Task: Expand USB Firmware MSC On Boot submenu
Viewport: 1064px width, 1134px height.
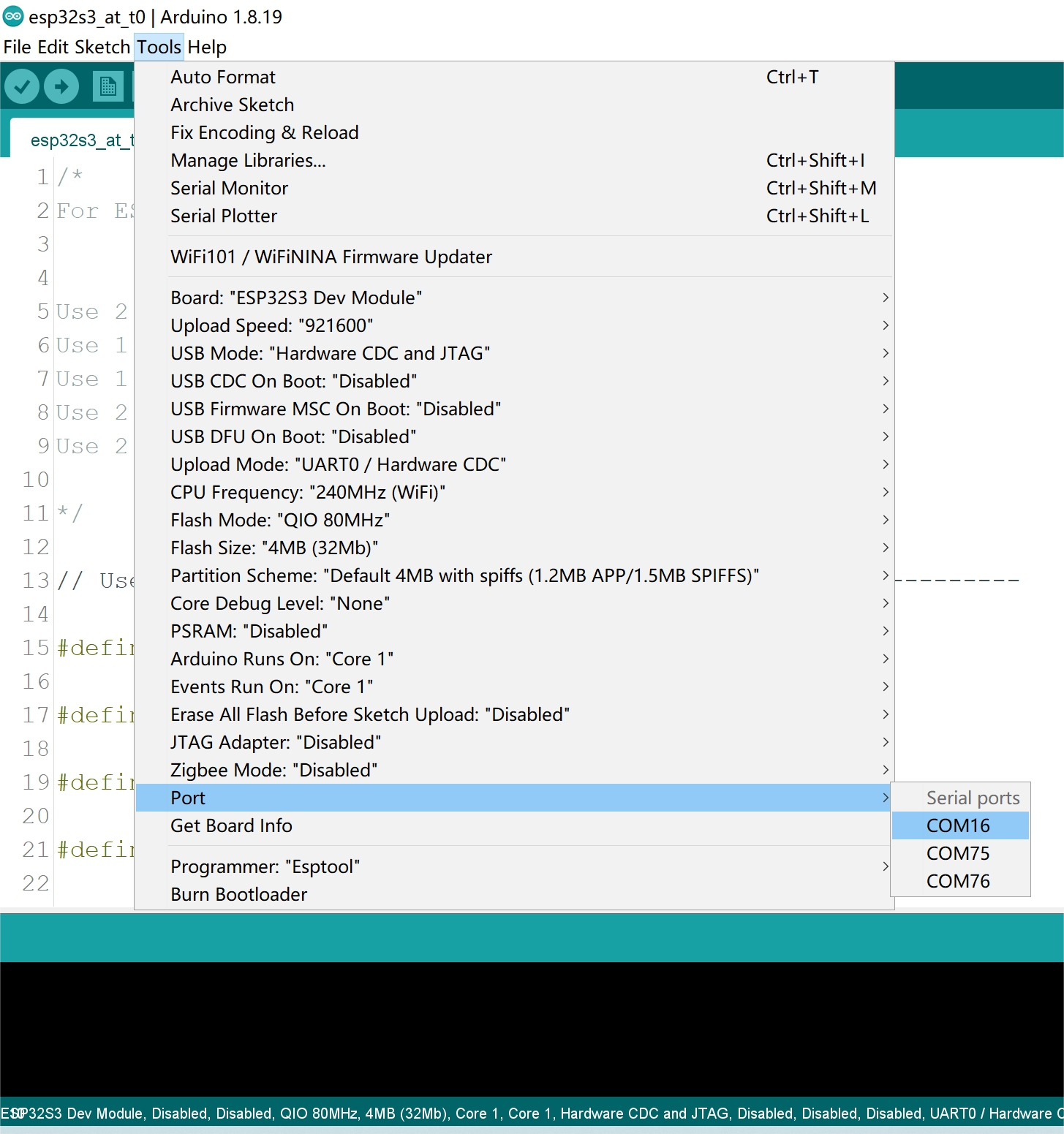Action: (515, 409)
